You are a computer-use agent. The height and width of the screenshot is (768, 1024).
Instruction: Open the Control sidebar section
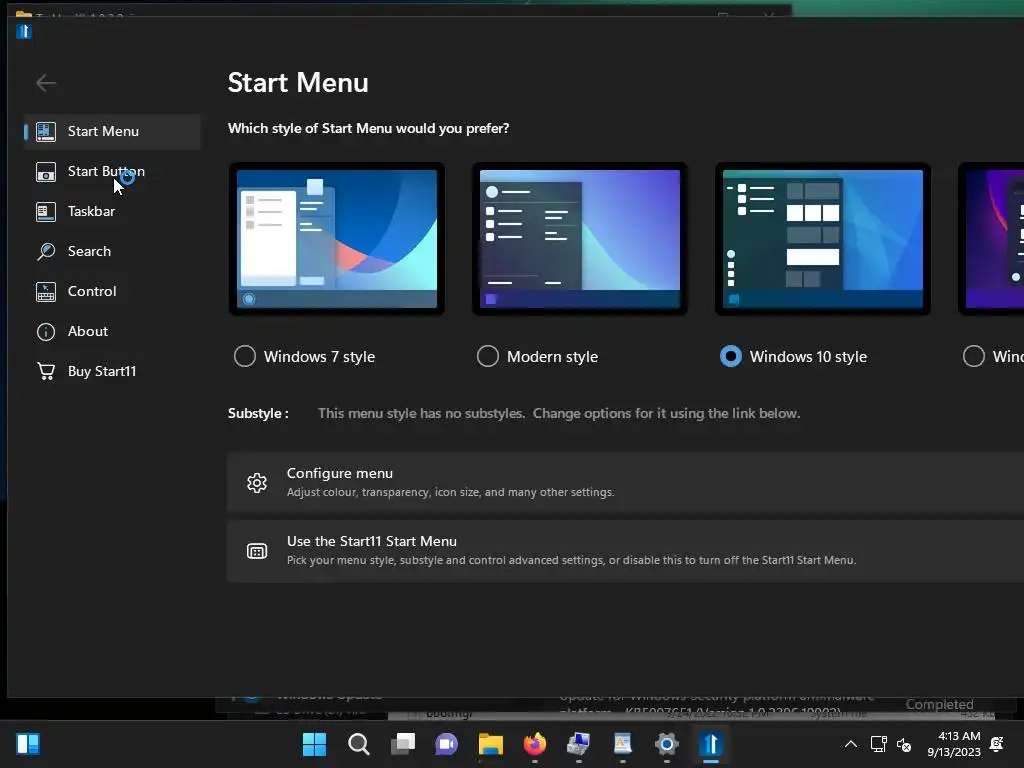112,291
